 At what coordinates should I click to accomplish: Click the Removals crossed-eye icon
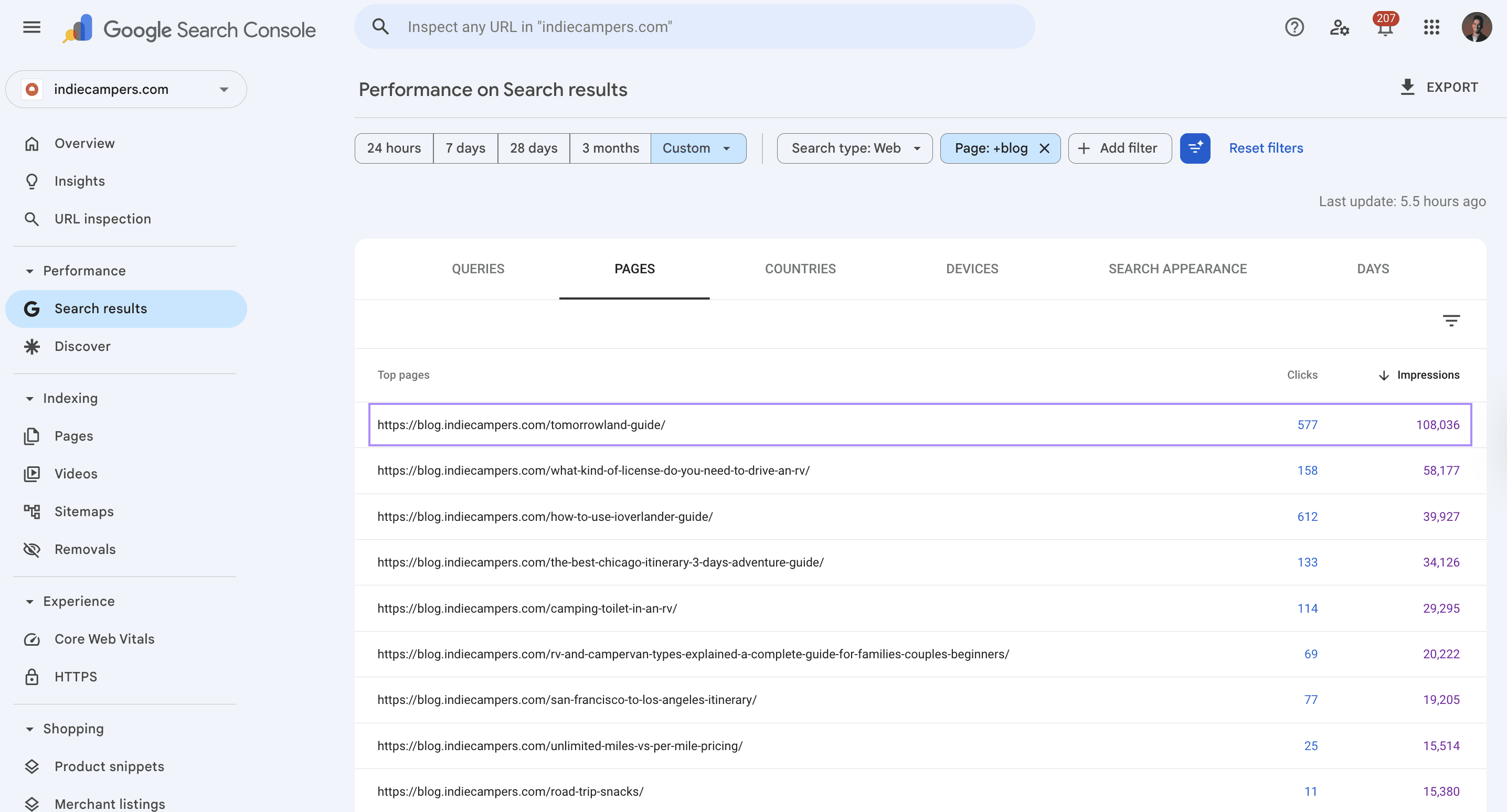pos(31,549)
